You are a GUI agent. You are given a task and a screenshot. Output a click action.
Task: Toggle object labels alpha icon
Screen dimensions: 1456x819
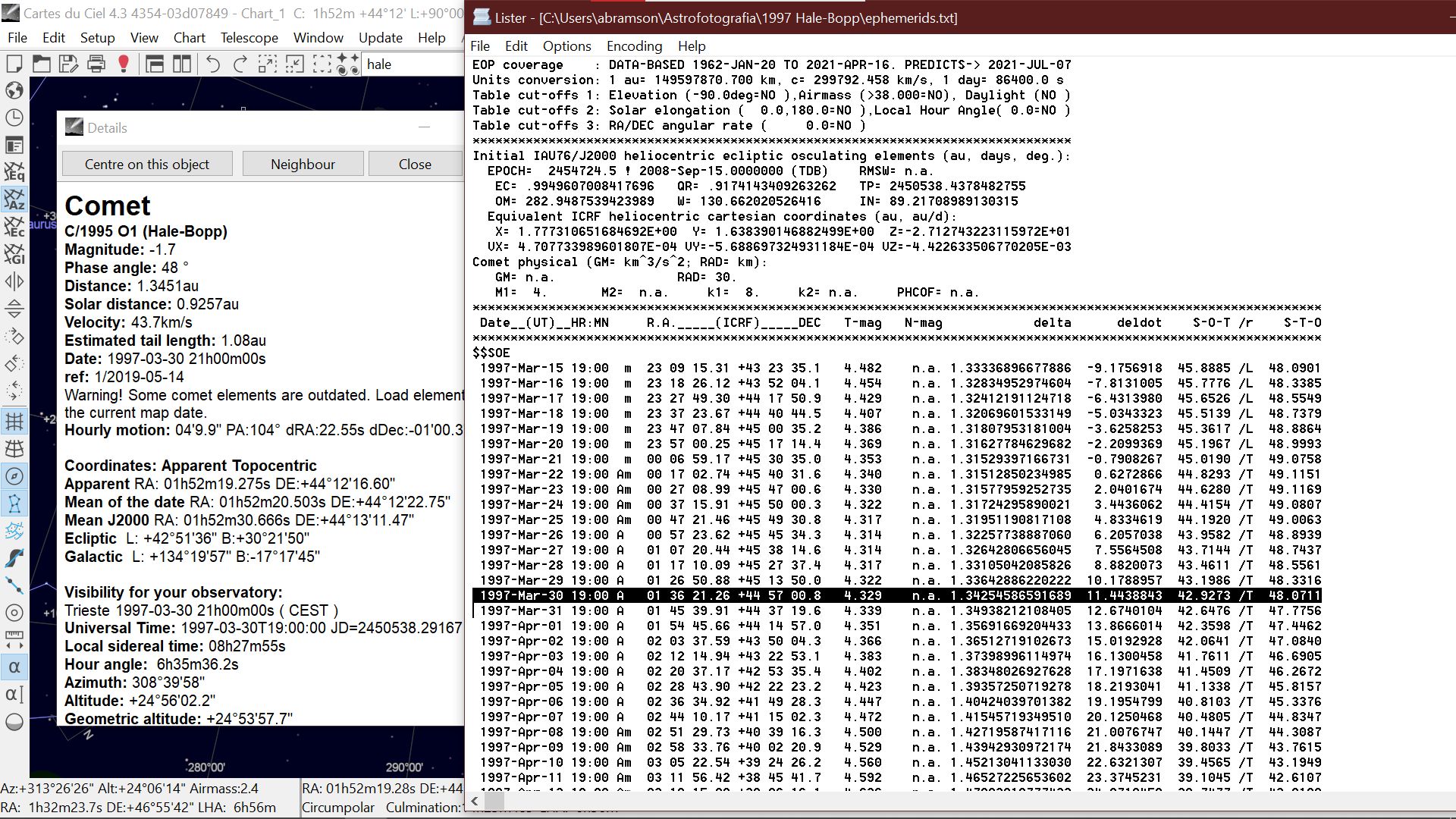pyautogui.click(x=14, y=667)
